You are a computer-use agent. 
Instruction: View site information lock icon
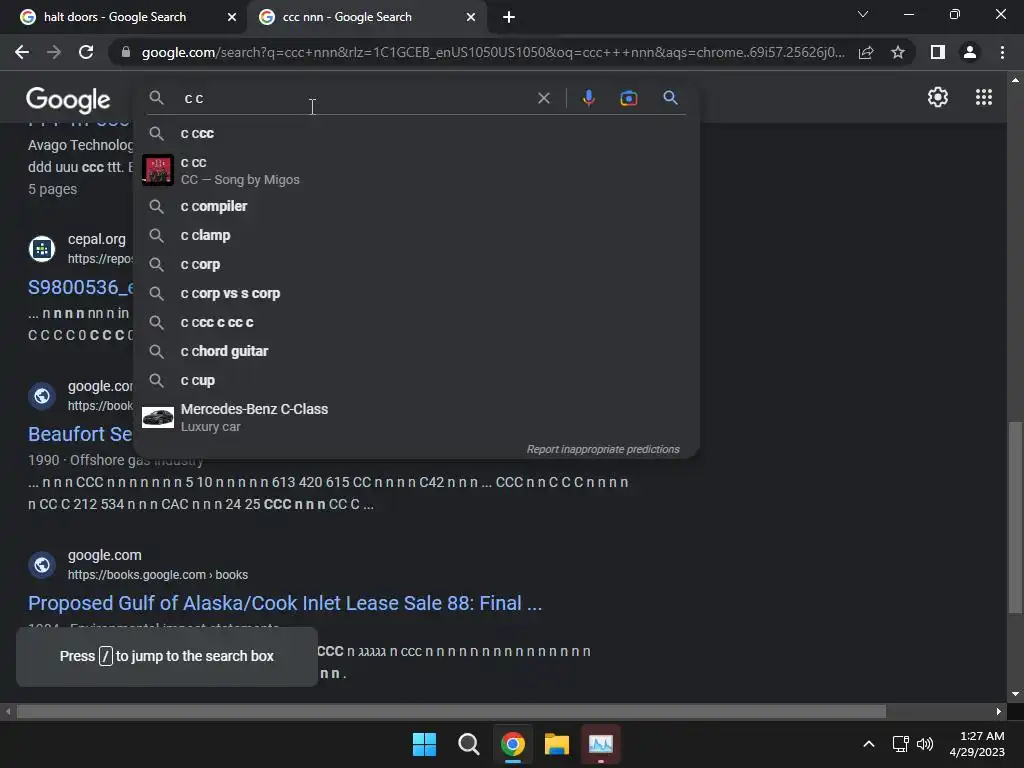tap(126, 52)
